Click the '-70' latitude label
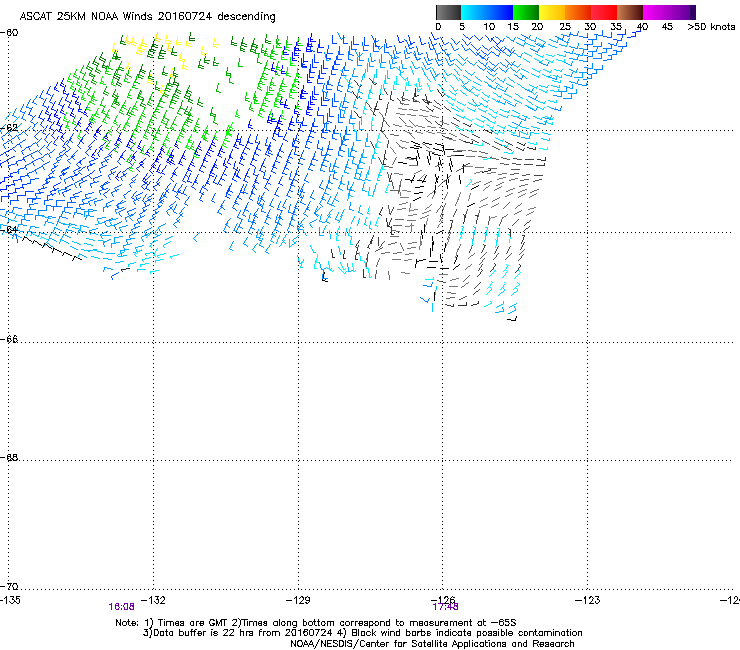Image resolution: width=740 pixels, height=650 pixels. click(x=9, y=586)
